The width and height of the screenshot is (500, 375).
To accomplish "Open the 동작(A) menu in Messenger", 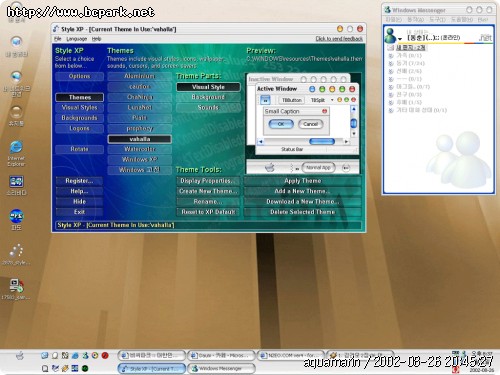I will [415, 20].
